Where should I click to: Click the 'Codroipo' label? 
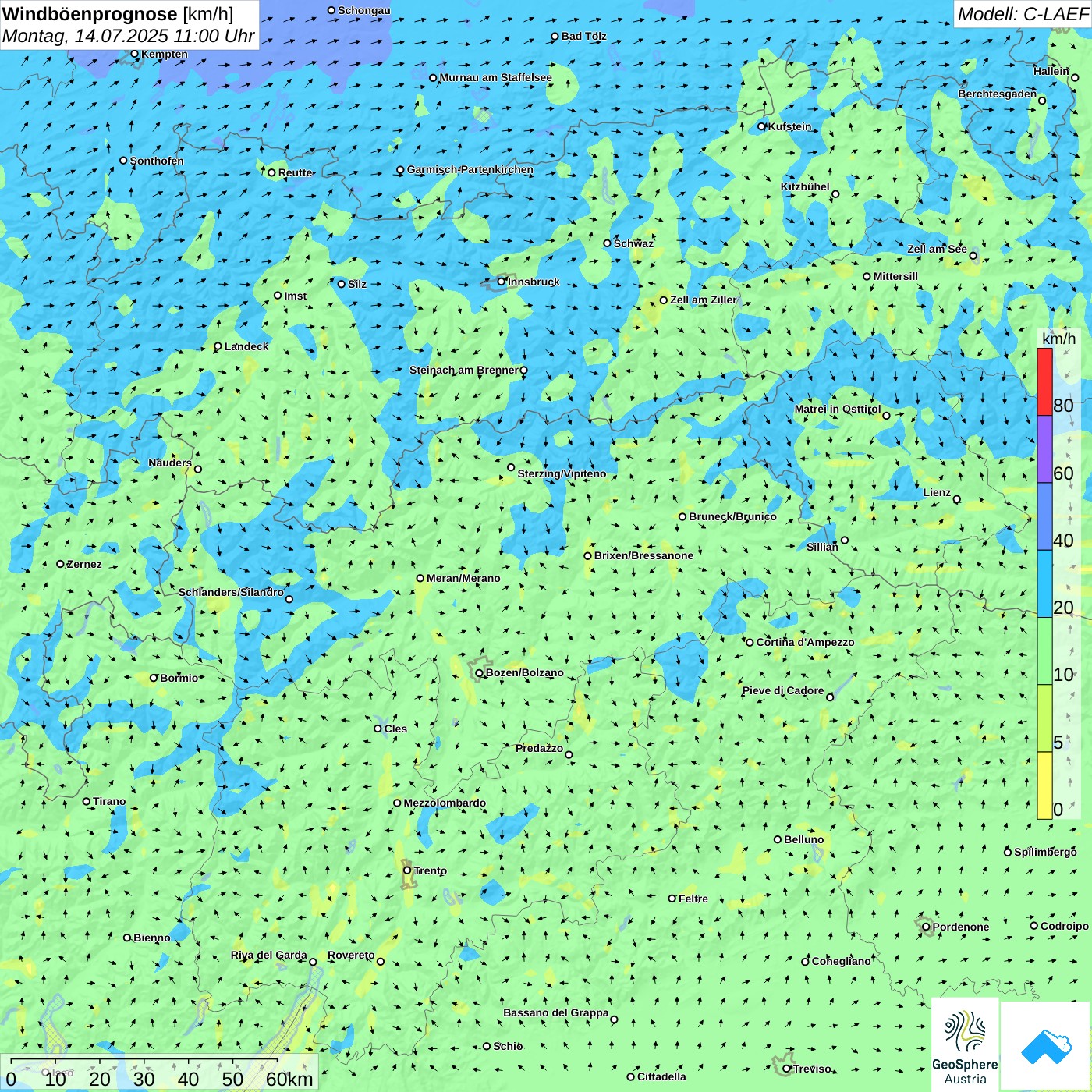[1064, 926]
